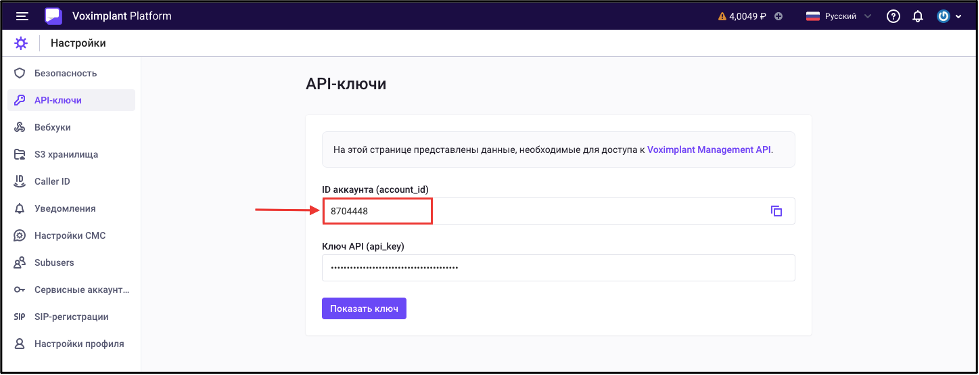Click the Voximplant logo icon
This screenshot has height=375, width=979.
(54, 16)
